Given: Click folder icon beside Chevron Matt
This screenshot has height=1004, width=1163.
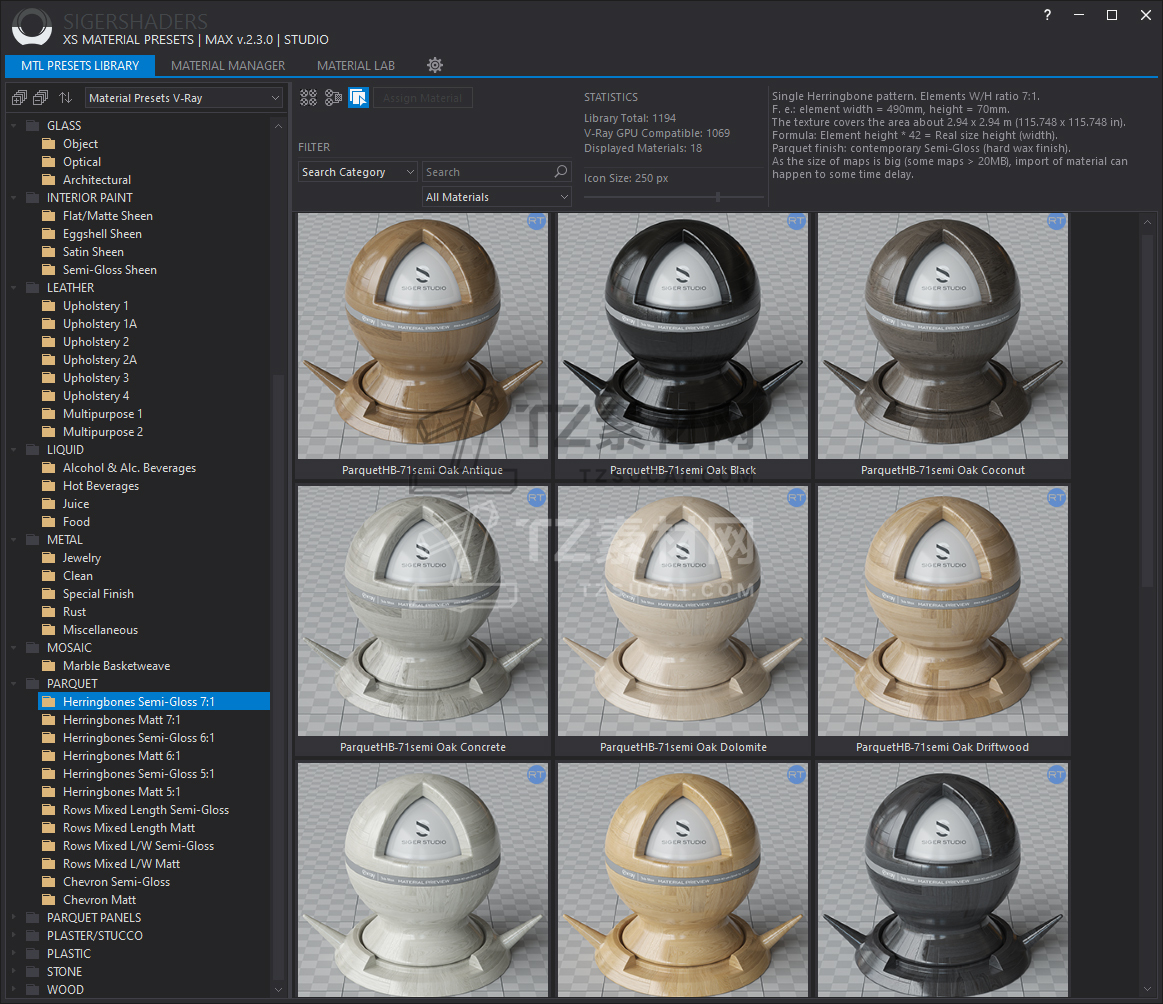Looking at the screenshot, I should pyautogui.click(x=49, y=899).
